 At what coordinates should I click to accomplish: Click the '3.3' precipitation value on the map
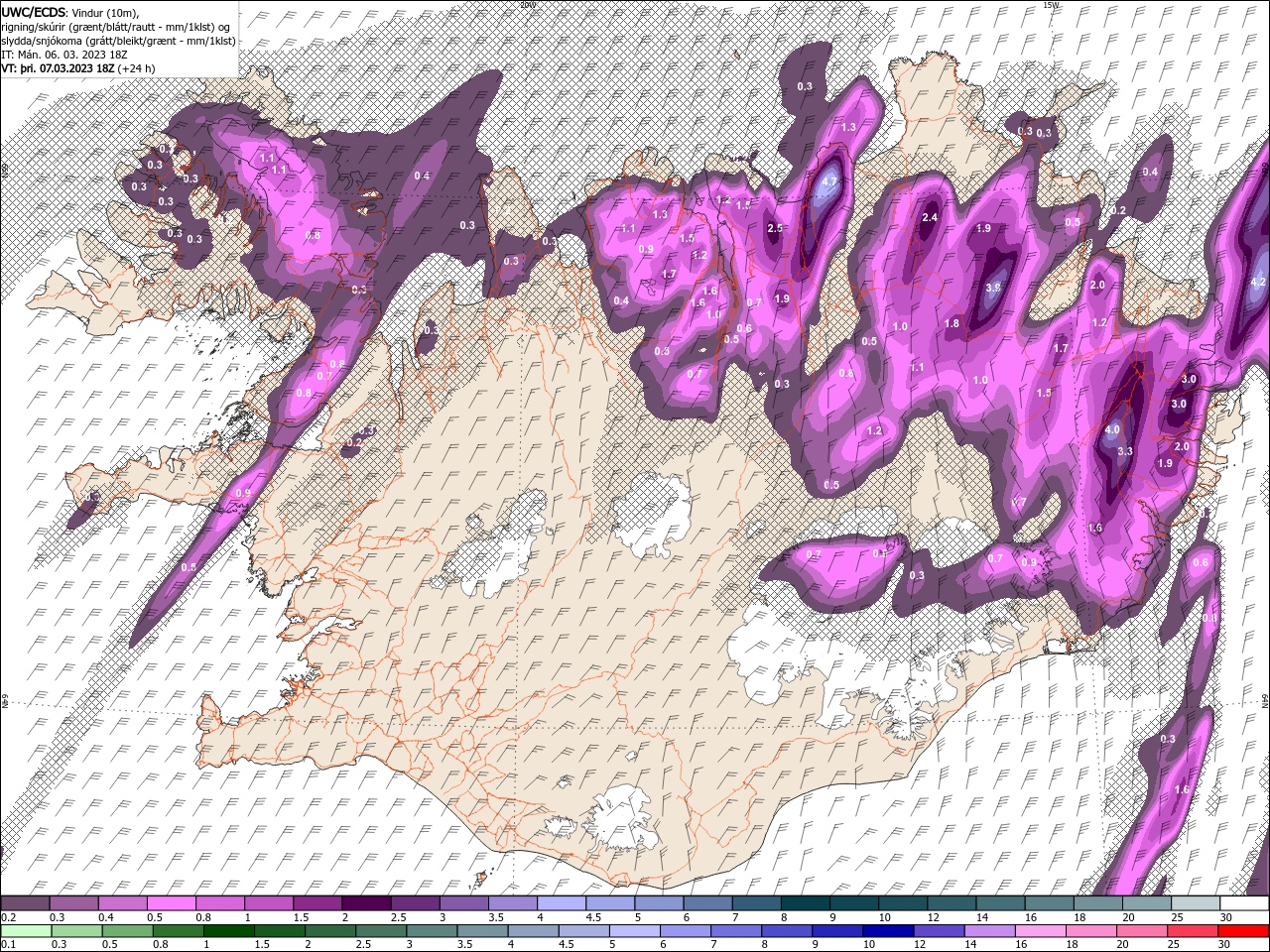[1125, 451]
